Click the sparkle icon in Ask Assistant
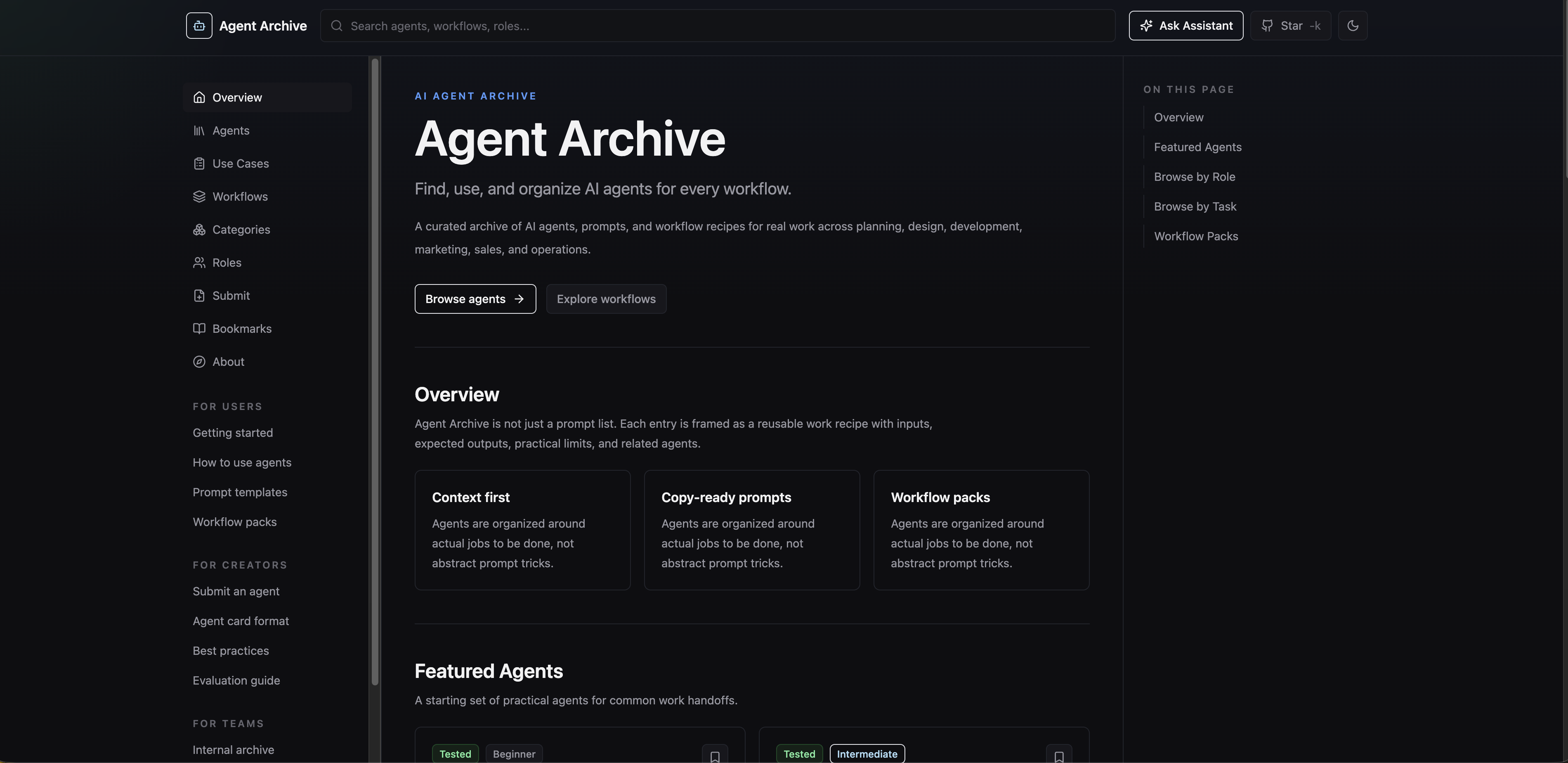 tap(1146, 26)
